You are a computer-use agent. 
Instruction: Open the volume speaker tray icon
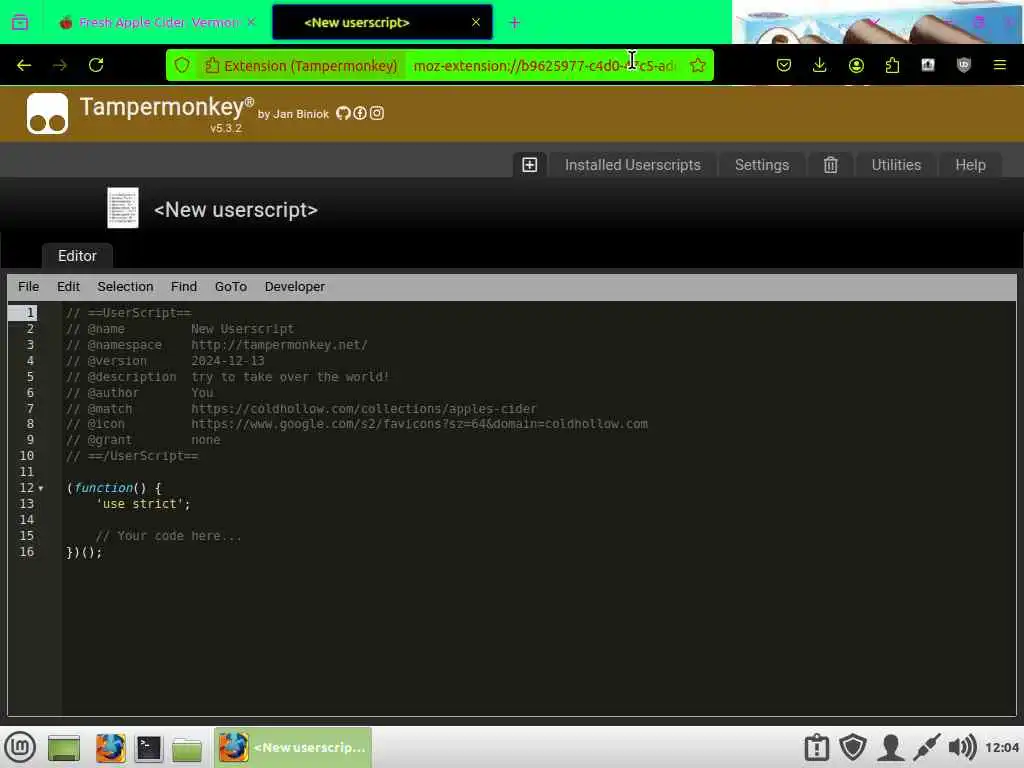pos(962,747)
